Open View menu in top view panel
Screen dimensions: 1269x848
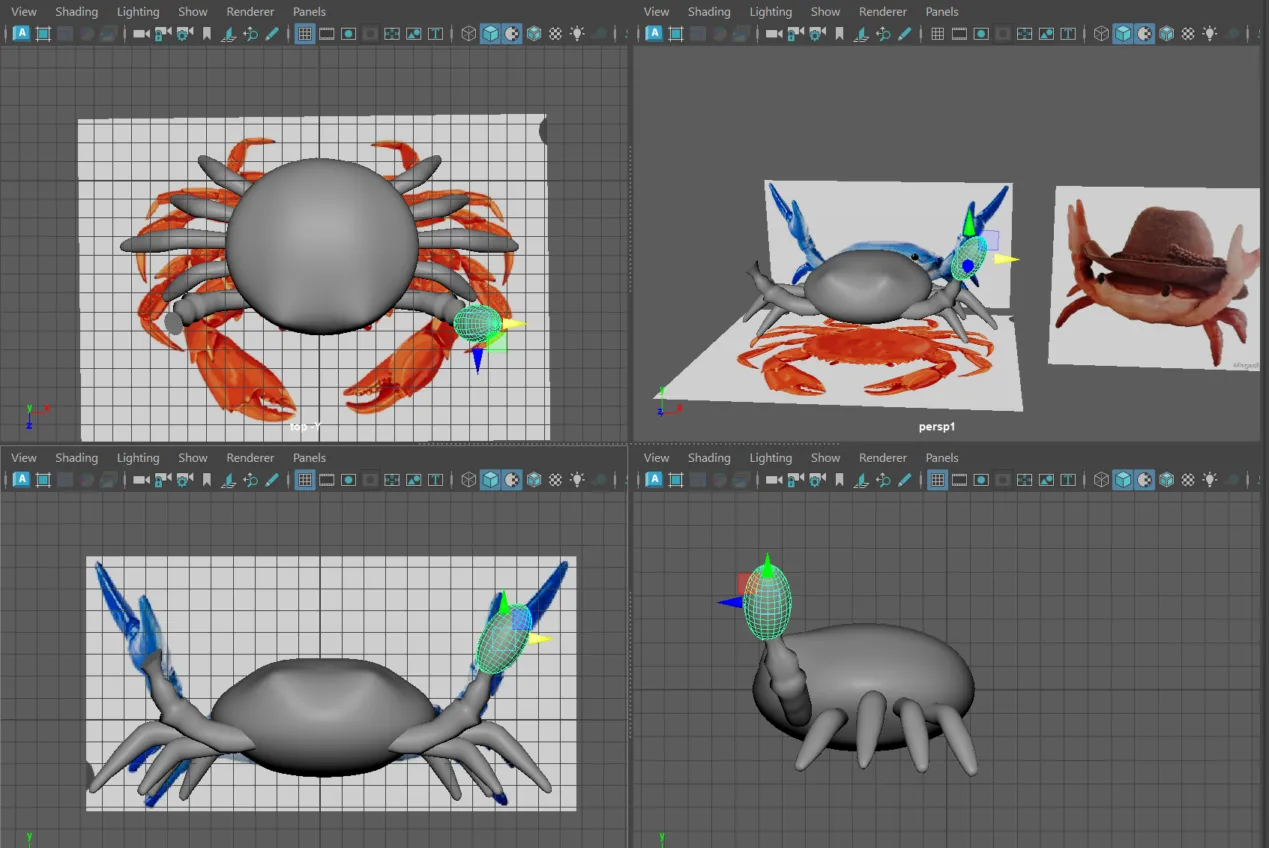pos(24,11)
